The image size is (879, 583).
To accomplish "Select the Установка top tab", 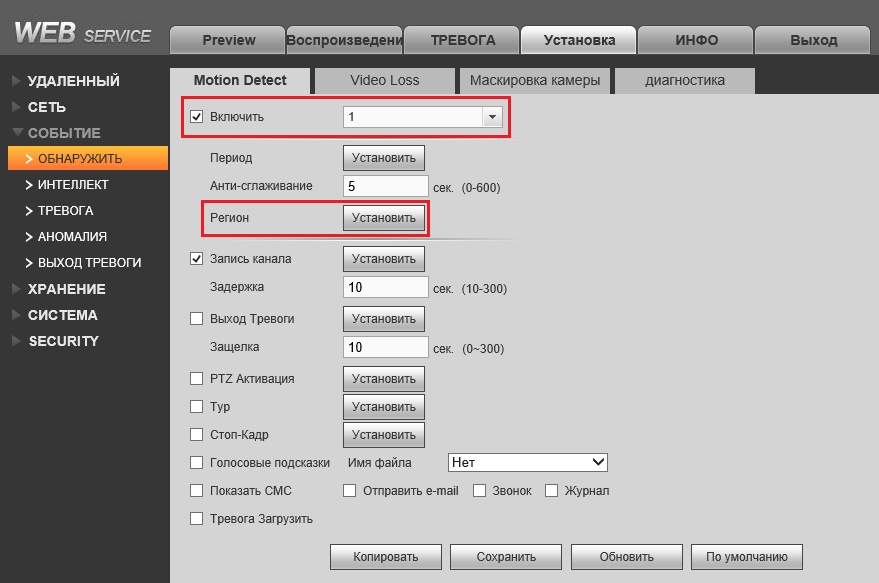I will pyautogui.click(x=579, y=40).
